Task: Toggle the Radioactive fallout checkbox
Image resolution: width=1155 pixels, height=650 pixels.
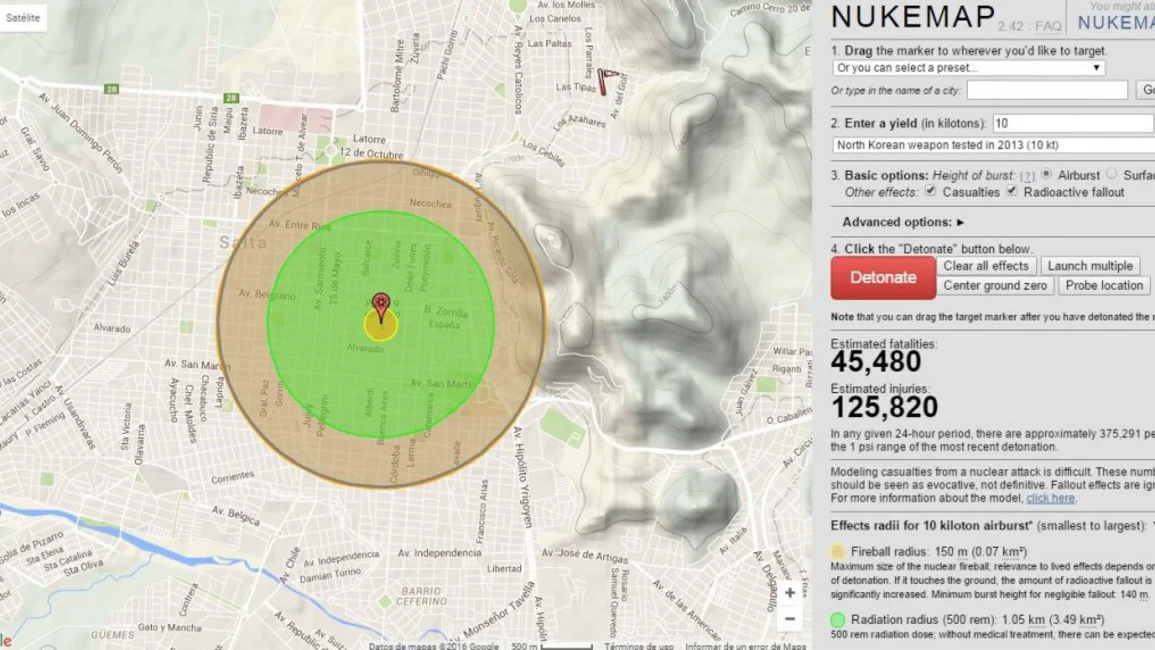Action: [1012, 192]
